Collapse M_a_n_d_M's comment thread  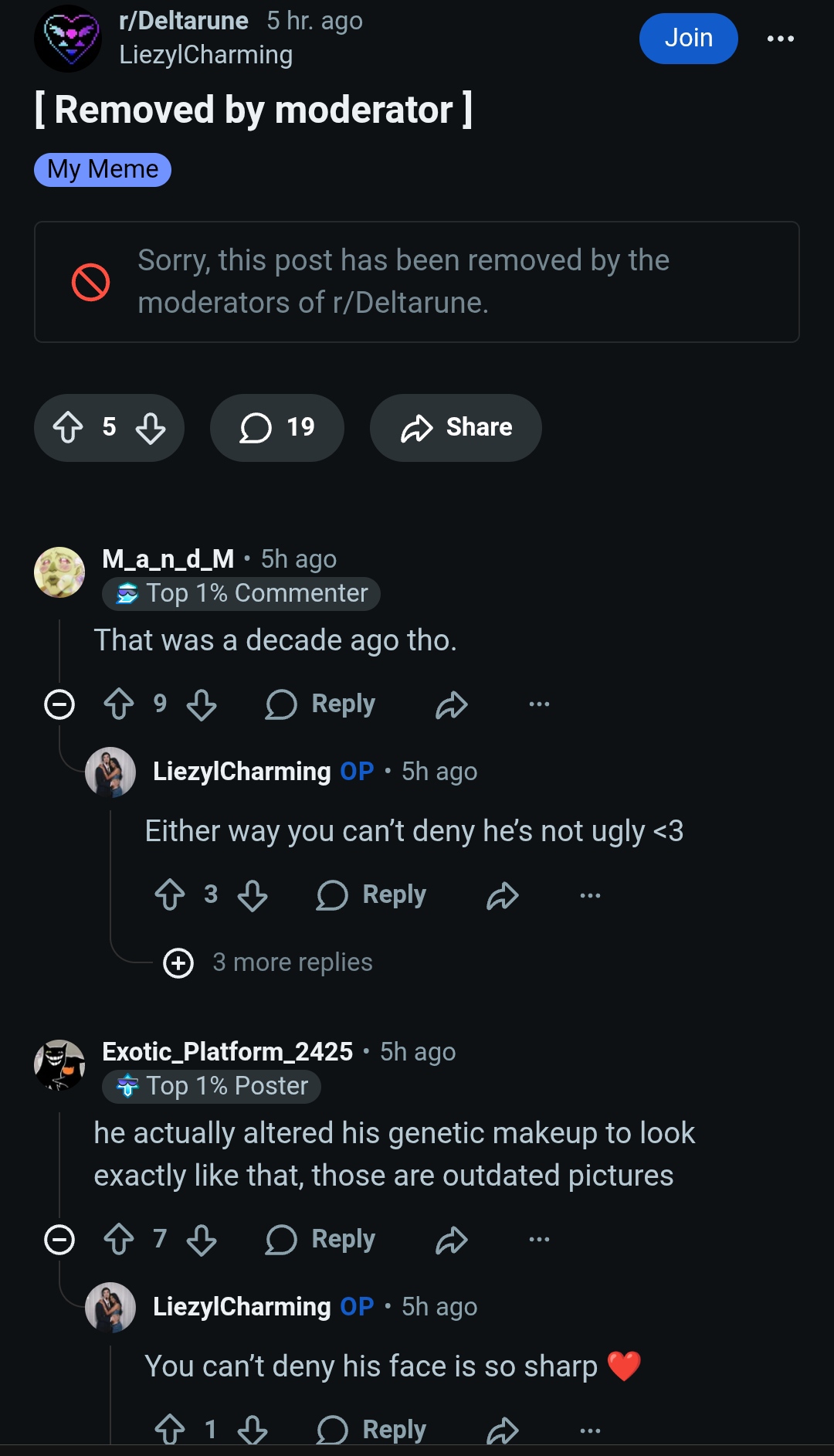59,704
